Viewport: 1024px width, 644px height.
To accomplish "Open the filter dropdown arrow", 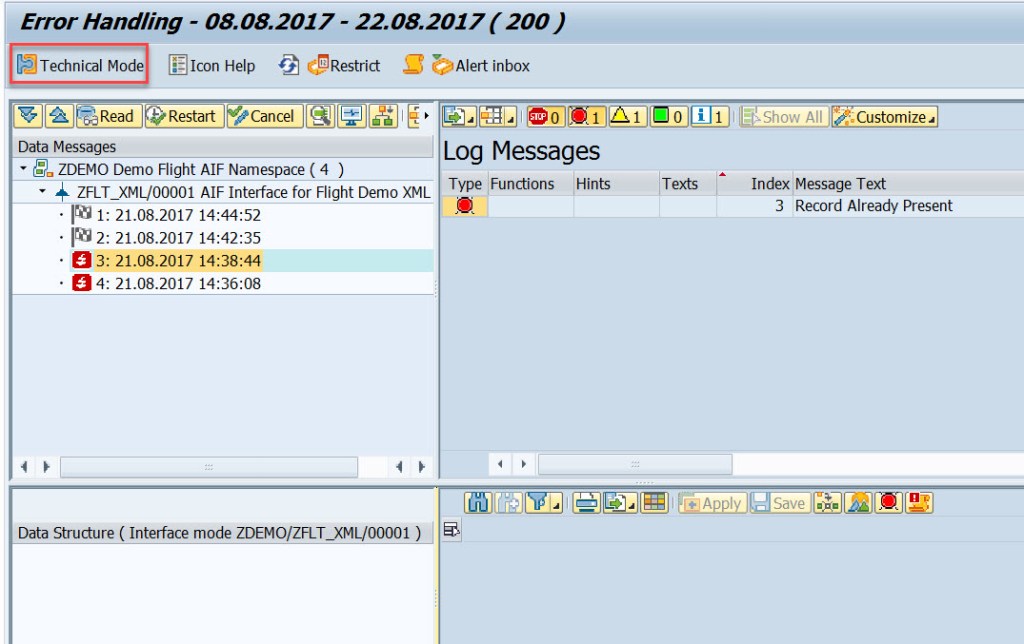I will (557, 505).
